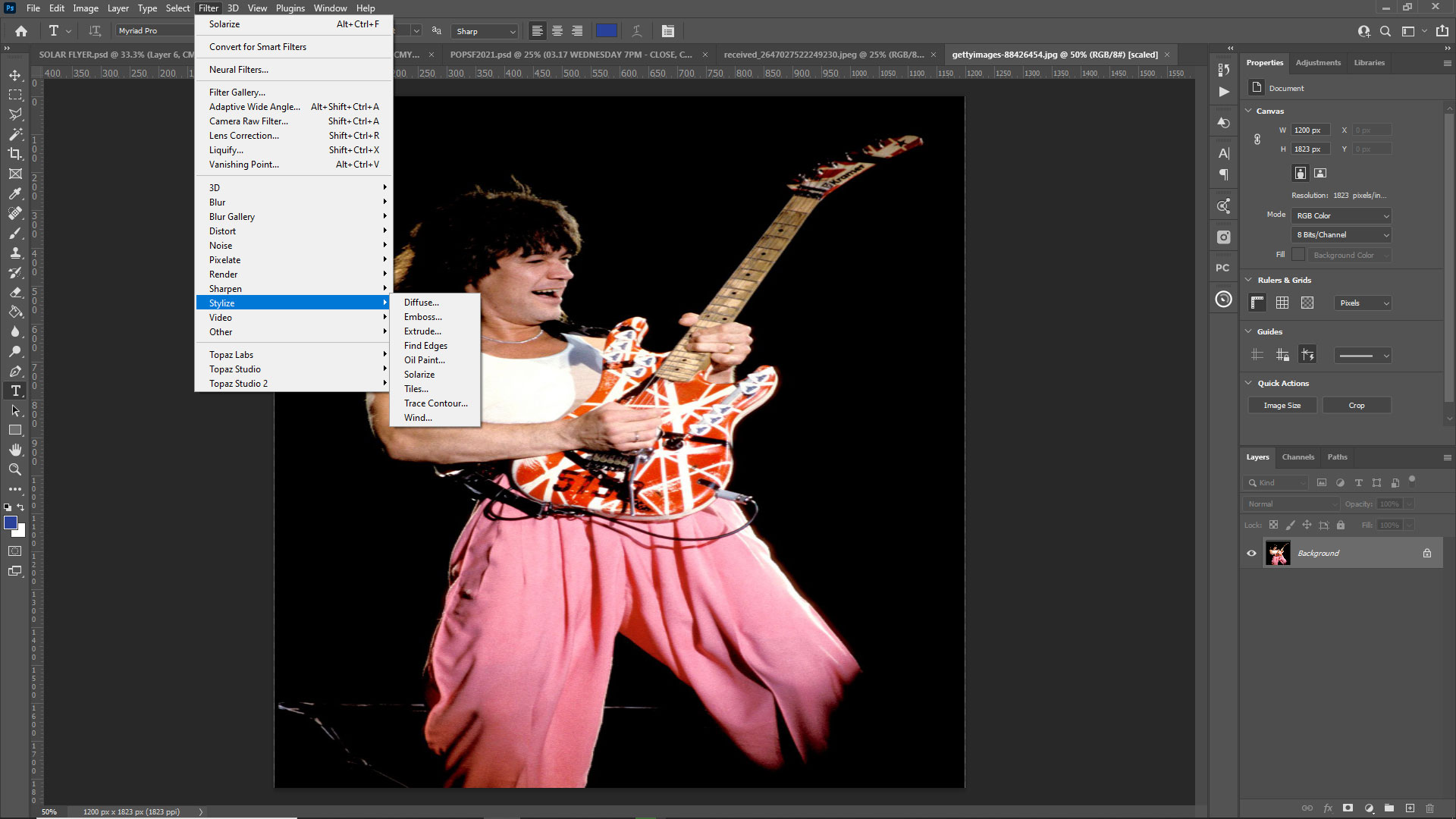Select the Hand tool
Screen dimensions: 1456x819
coord(15,450)
